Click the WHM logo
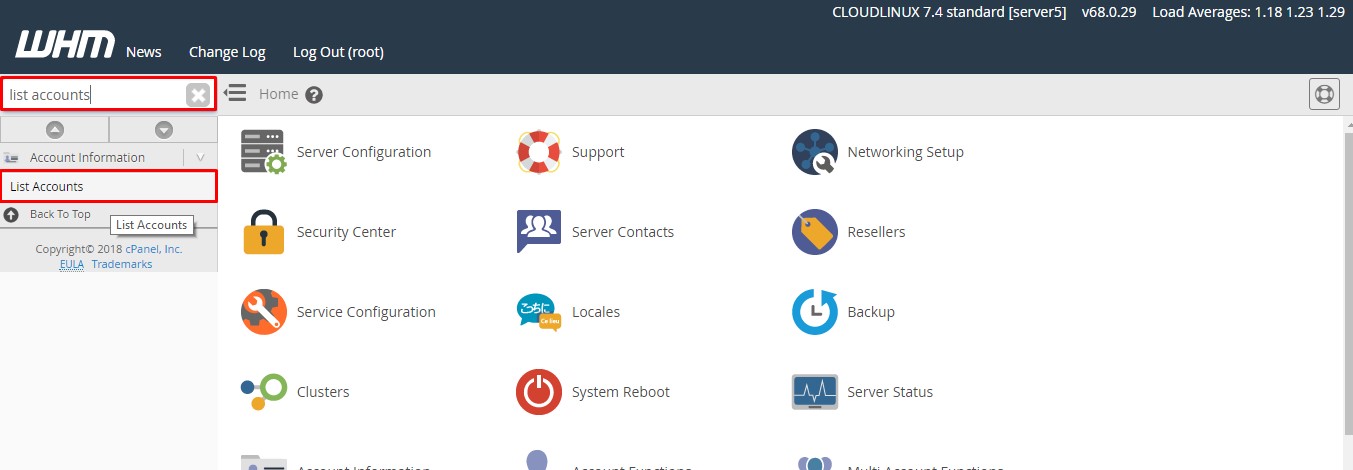The height and width of the screenshot is (470, 1353). point(65,46)
